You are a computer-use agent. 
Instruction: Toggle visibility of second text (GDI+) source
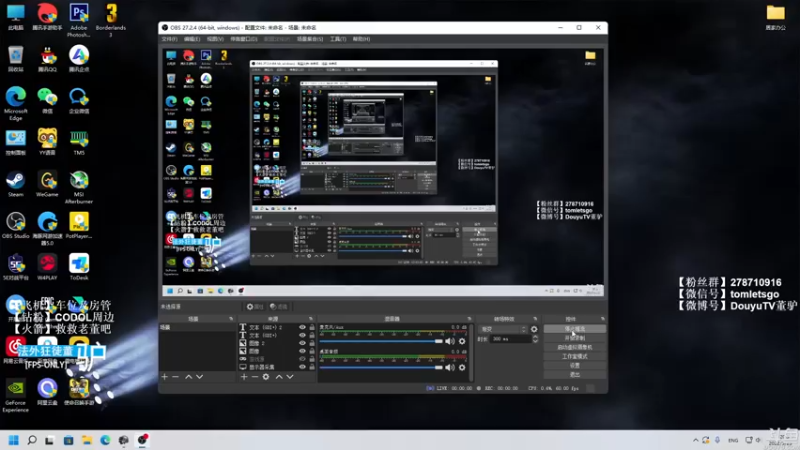coord(302,335)
